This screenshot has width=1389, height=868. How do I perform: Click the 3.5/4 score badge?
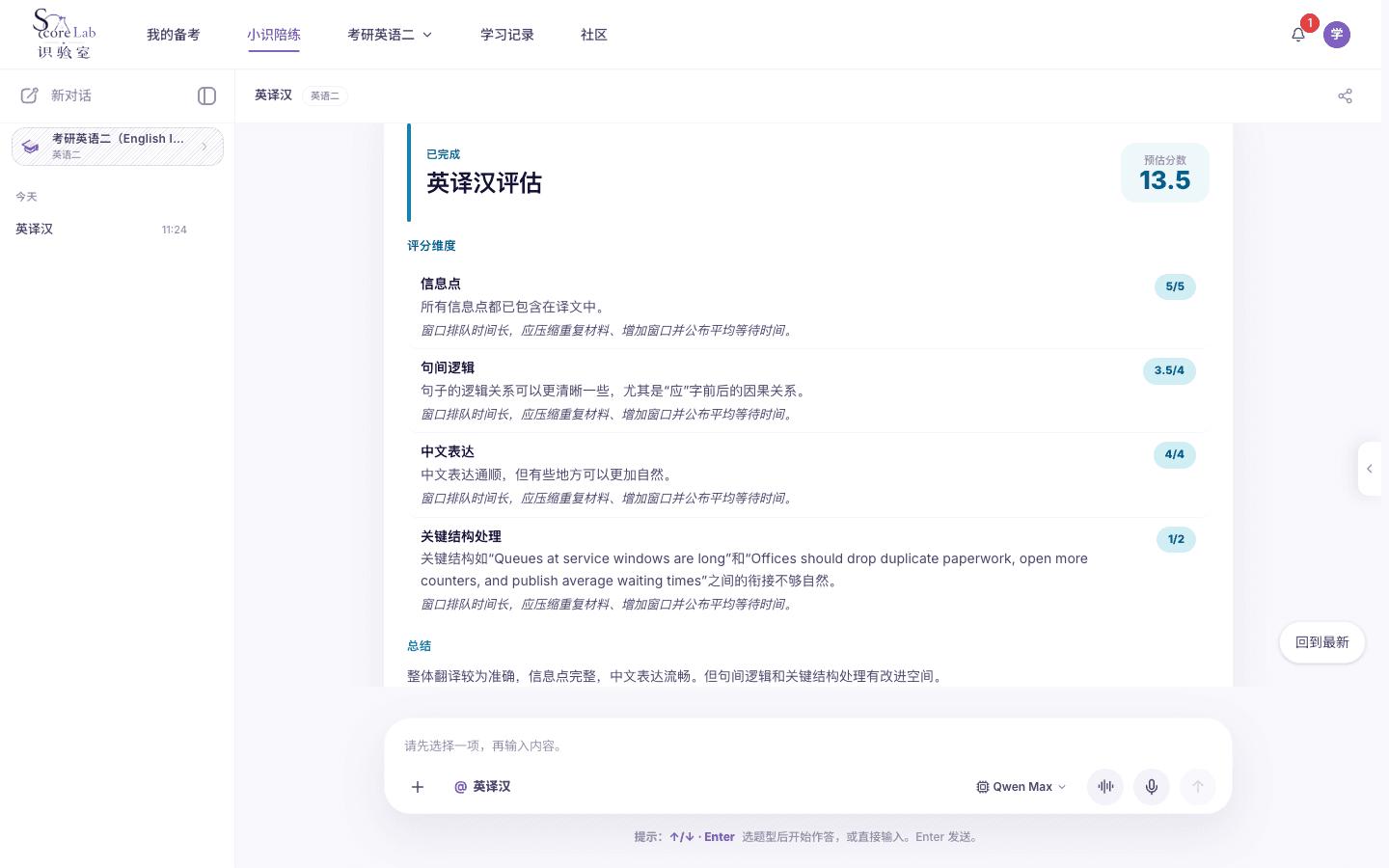(1169, 370)
